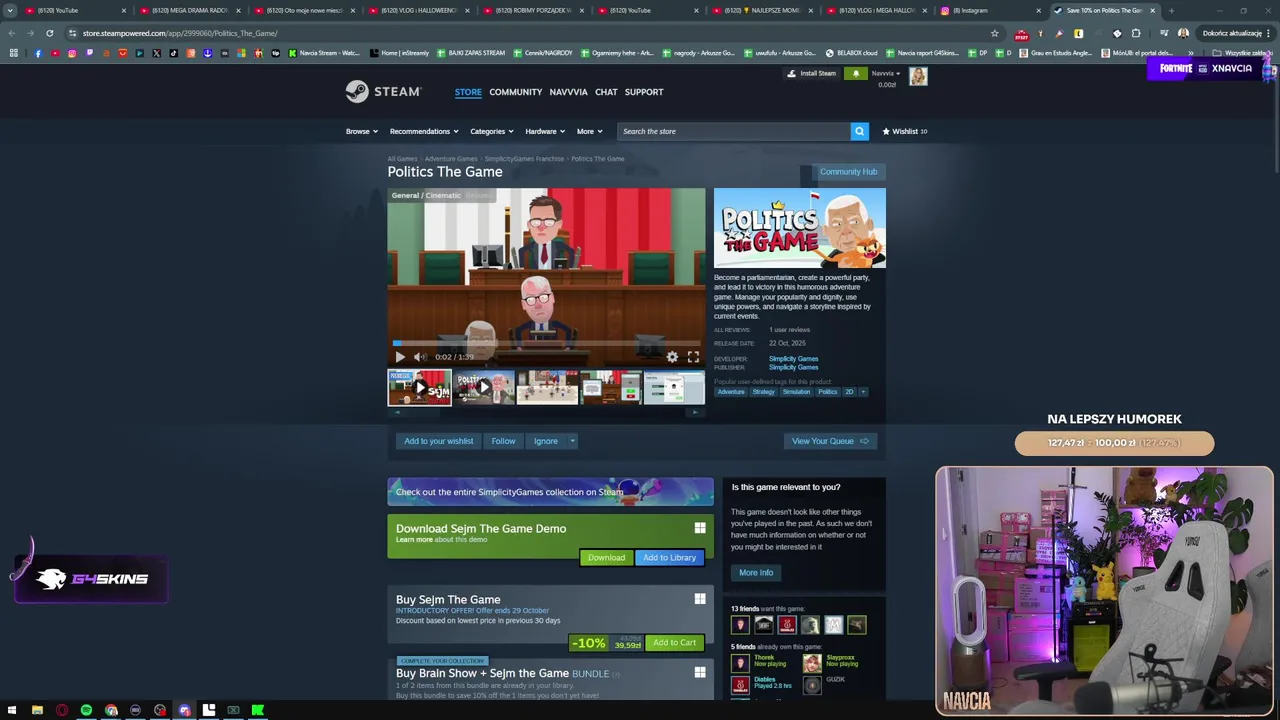This screenshot has width=1280, height=720.
Task: Reload the page in the browser
Action: 49,33
